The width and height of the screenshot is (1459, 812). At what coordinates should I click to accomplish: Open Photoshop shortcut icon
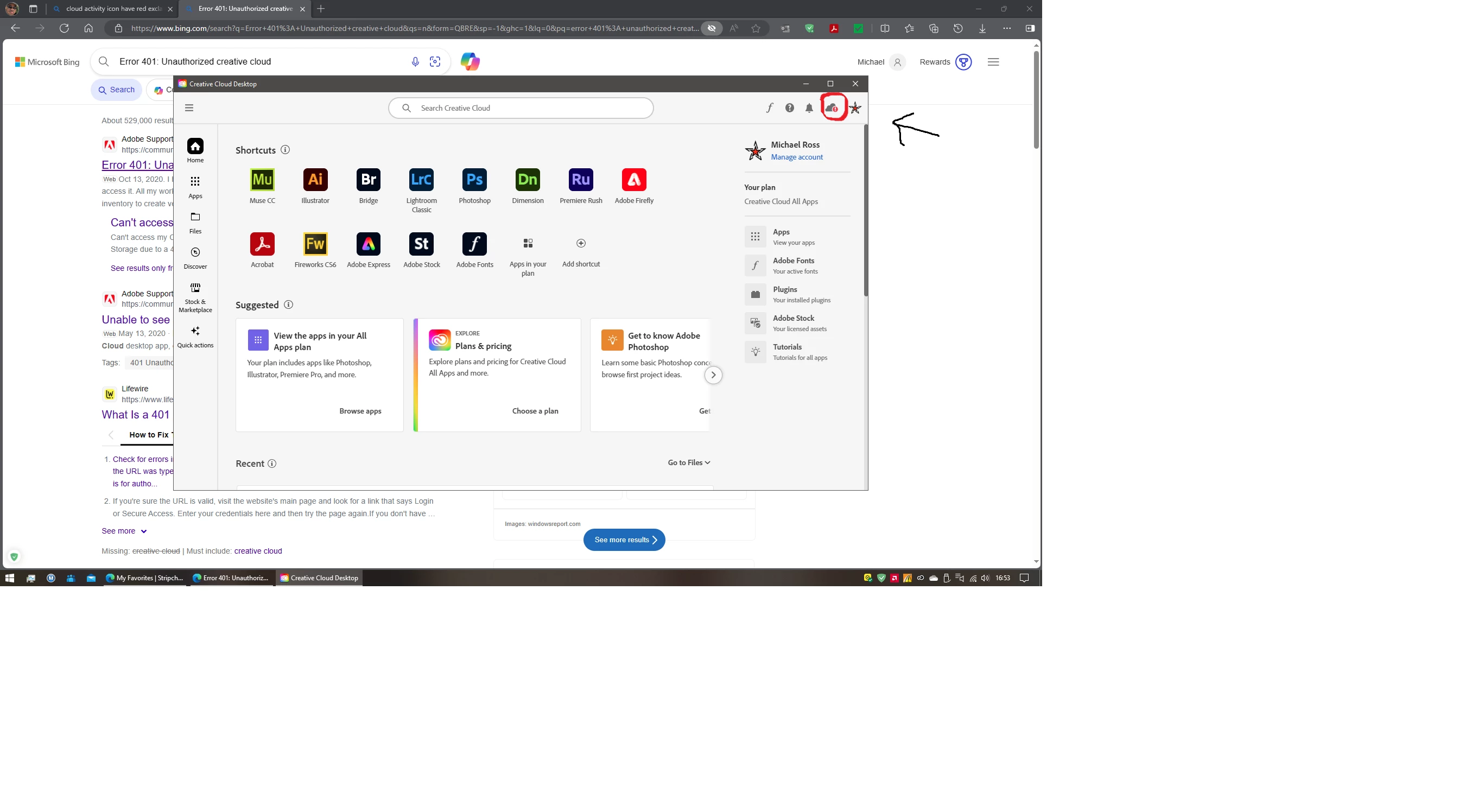pyautogui.click(x=474, y=180)
